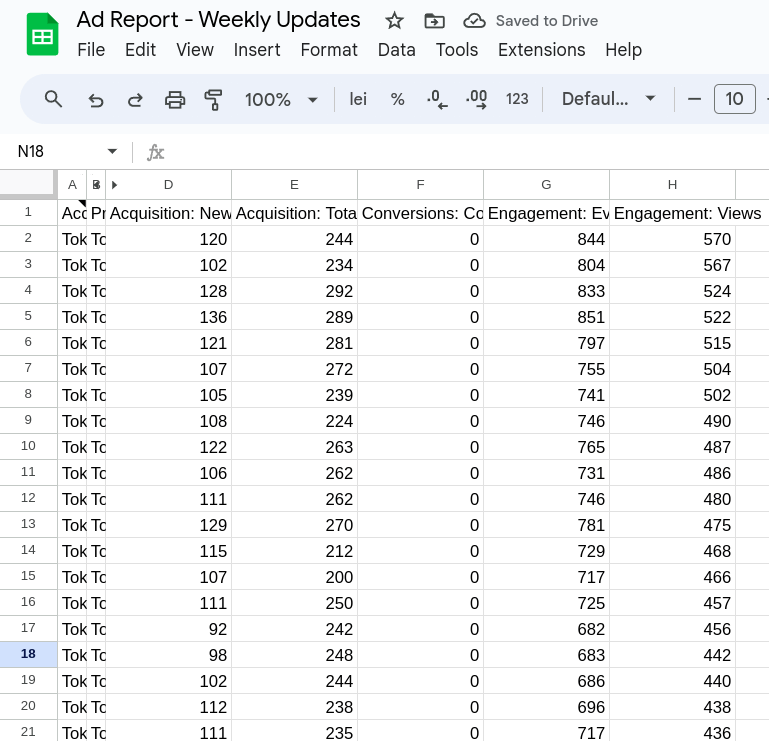Screen dimensions: 769x741
Task: Select cell with value 442
Action: click(x=672, y=655)
